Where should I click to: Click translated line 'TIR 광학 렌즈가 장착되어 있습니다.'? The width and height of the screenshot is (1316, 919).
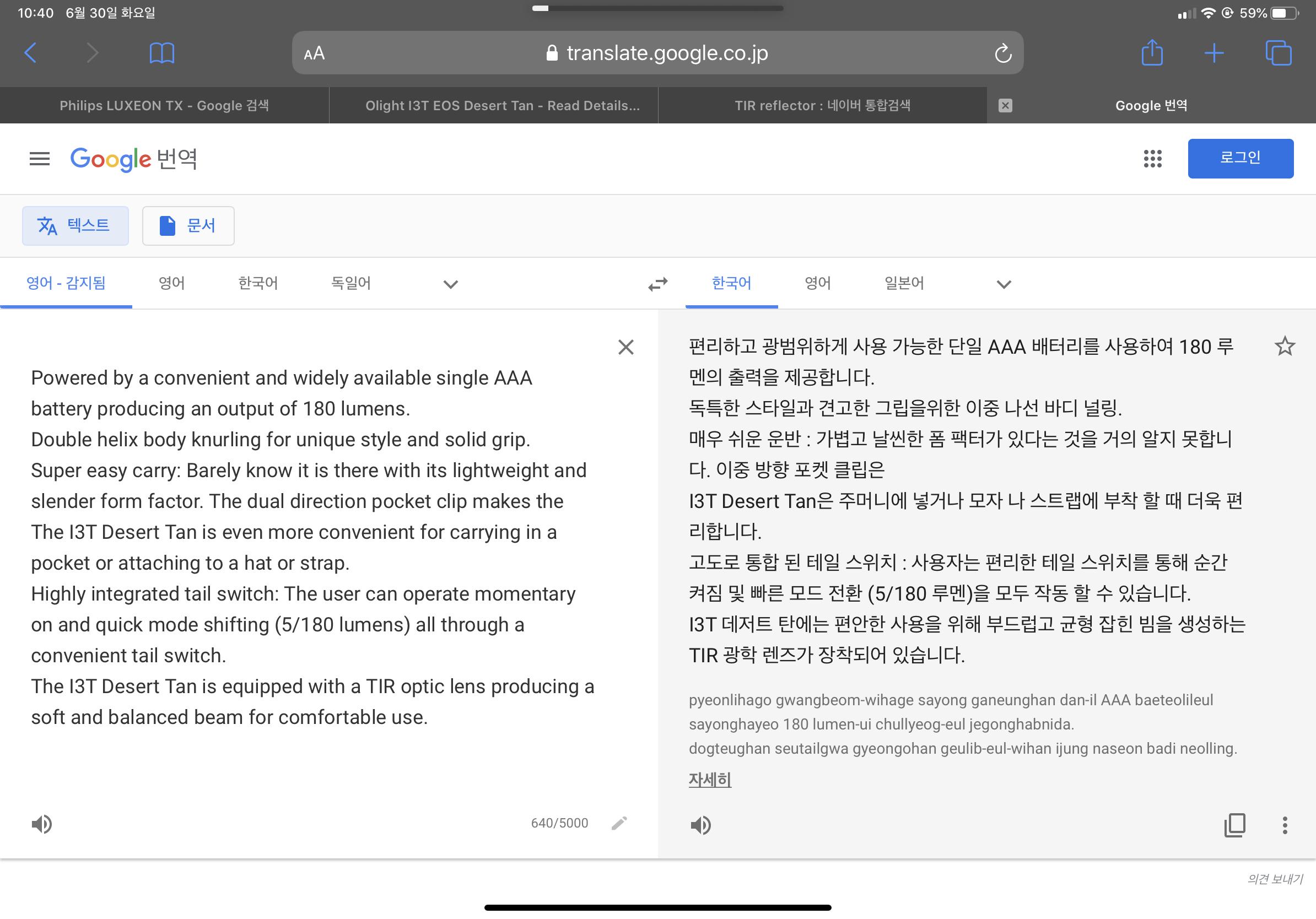[x=827, y=655]
